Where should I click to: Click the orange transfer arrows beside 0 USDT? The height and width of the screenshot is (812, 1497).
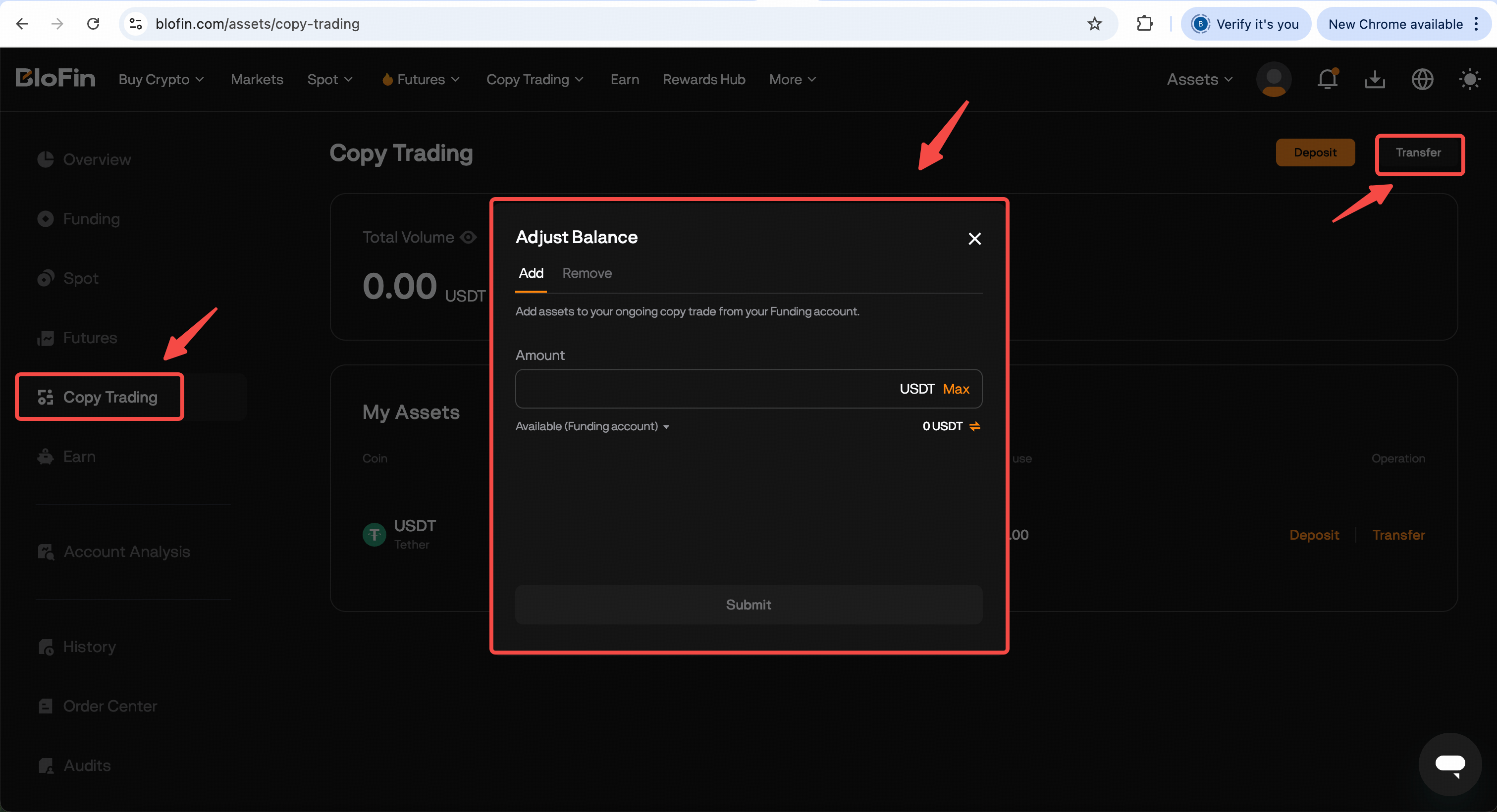(974, 426)
